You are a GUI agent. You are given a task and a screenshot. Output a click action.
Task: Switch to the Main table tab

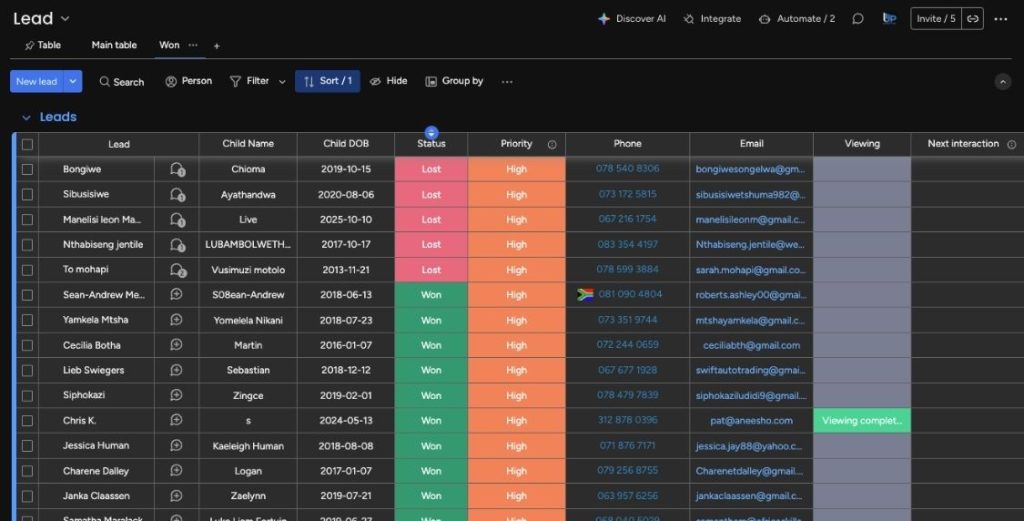114,45
